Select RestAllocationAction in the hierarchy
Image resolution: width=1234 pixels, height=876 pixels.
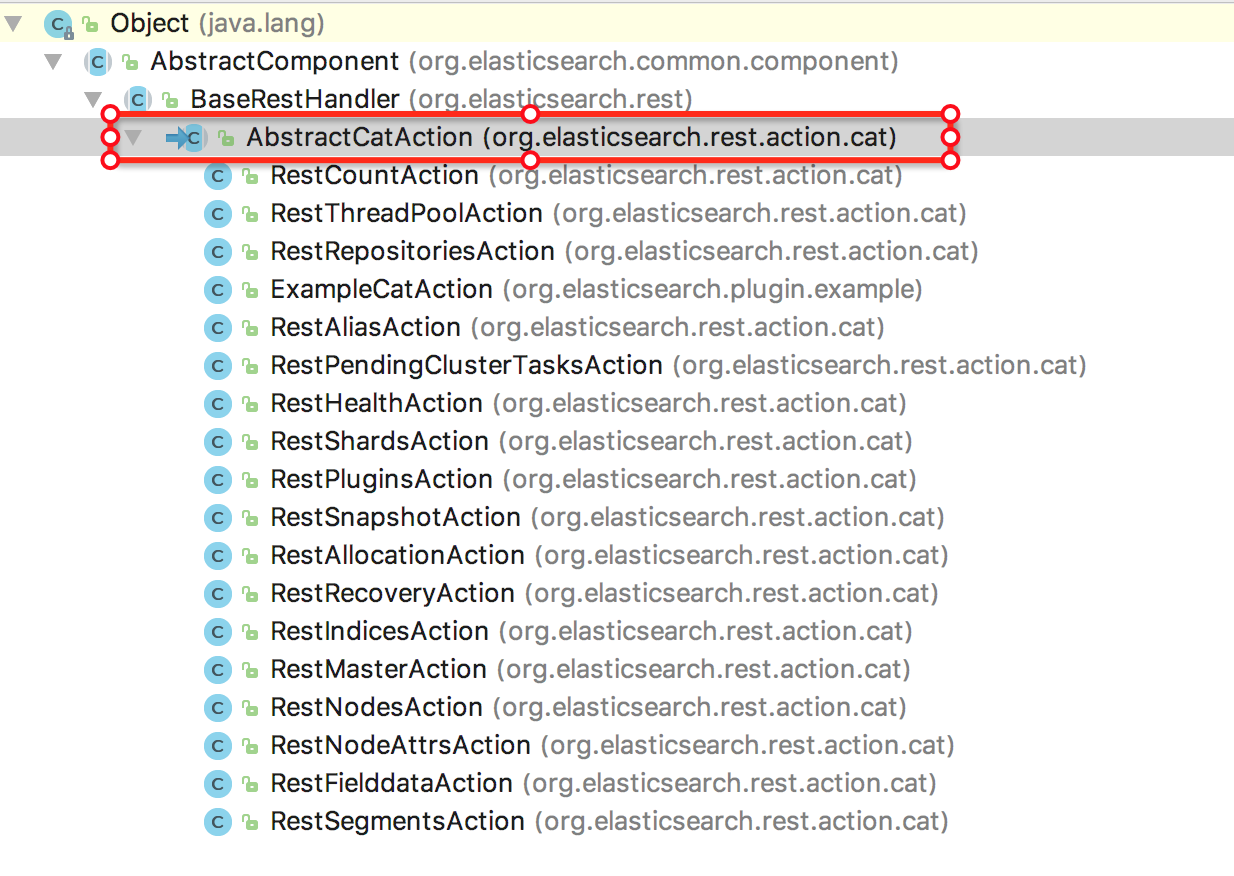pos(609,556)
